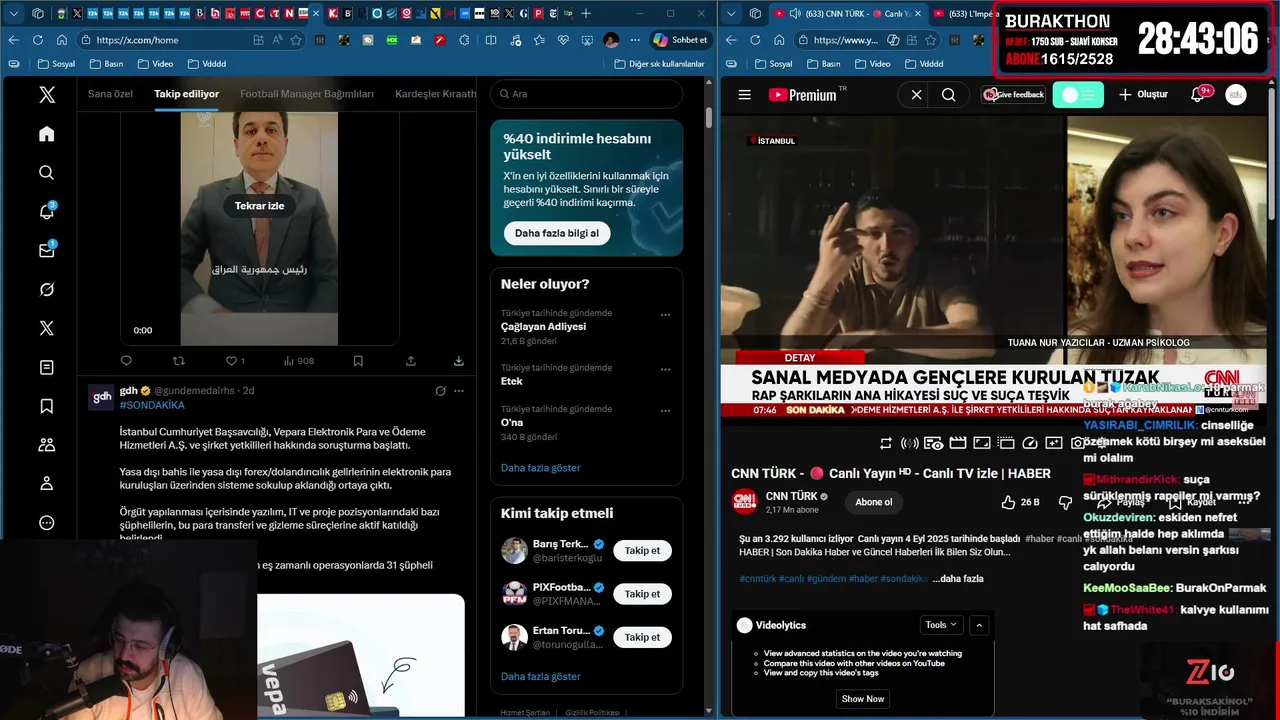Switch to Sana özel timeline tab
Image resolution: width=1280 pixels, height=720 pixels.
(x=110, y=94)
